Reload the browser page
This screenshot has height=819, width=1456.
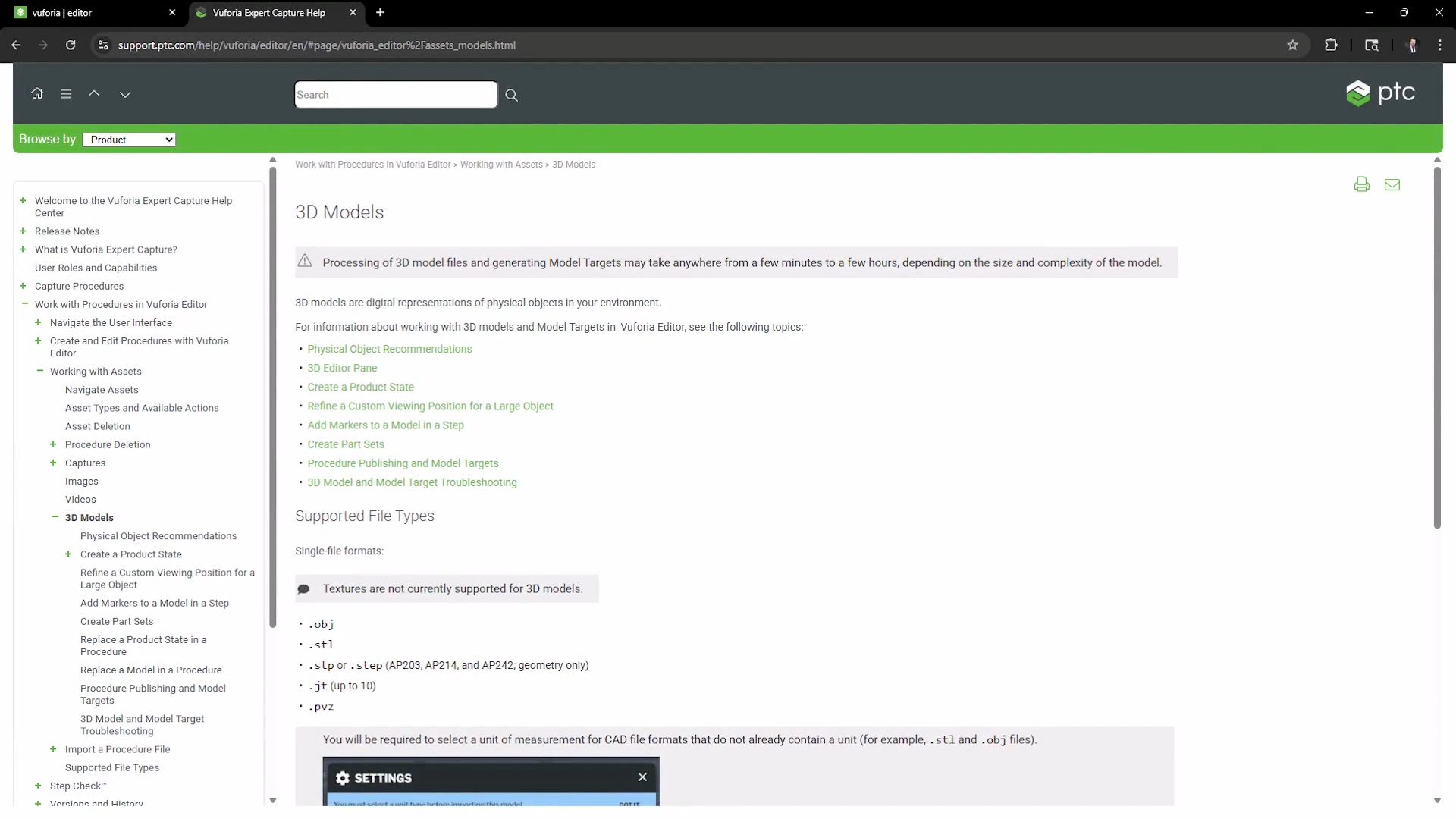71,45
